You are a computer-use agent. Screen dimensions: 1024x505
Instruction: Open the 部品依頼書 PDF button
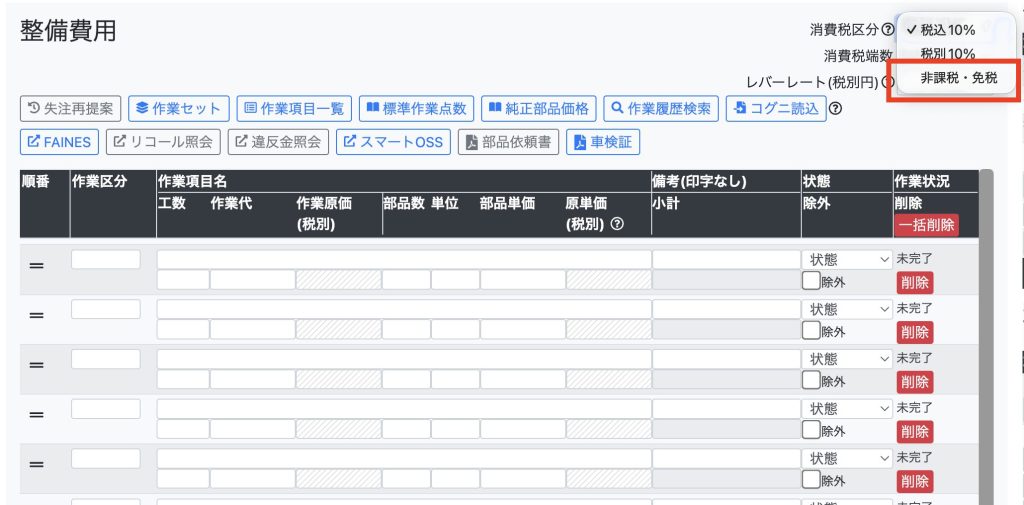(509, 142)
